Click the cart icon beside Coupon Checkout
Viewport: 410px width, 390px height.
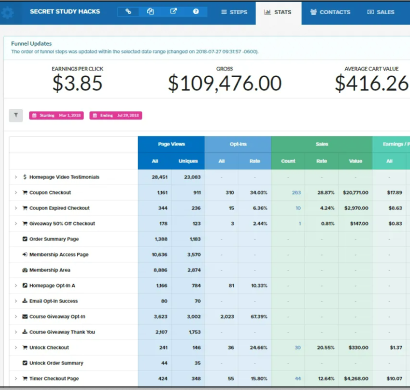click(25, 192)
